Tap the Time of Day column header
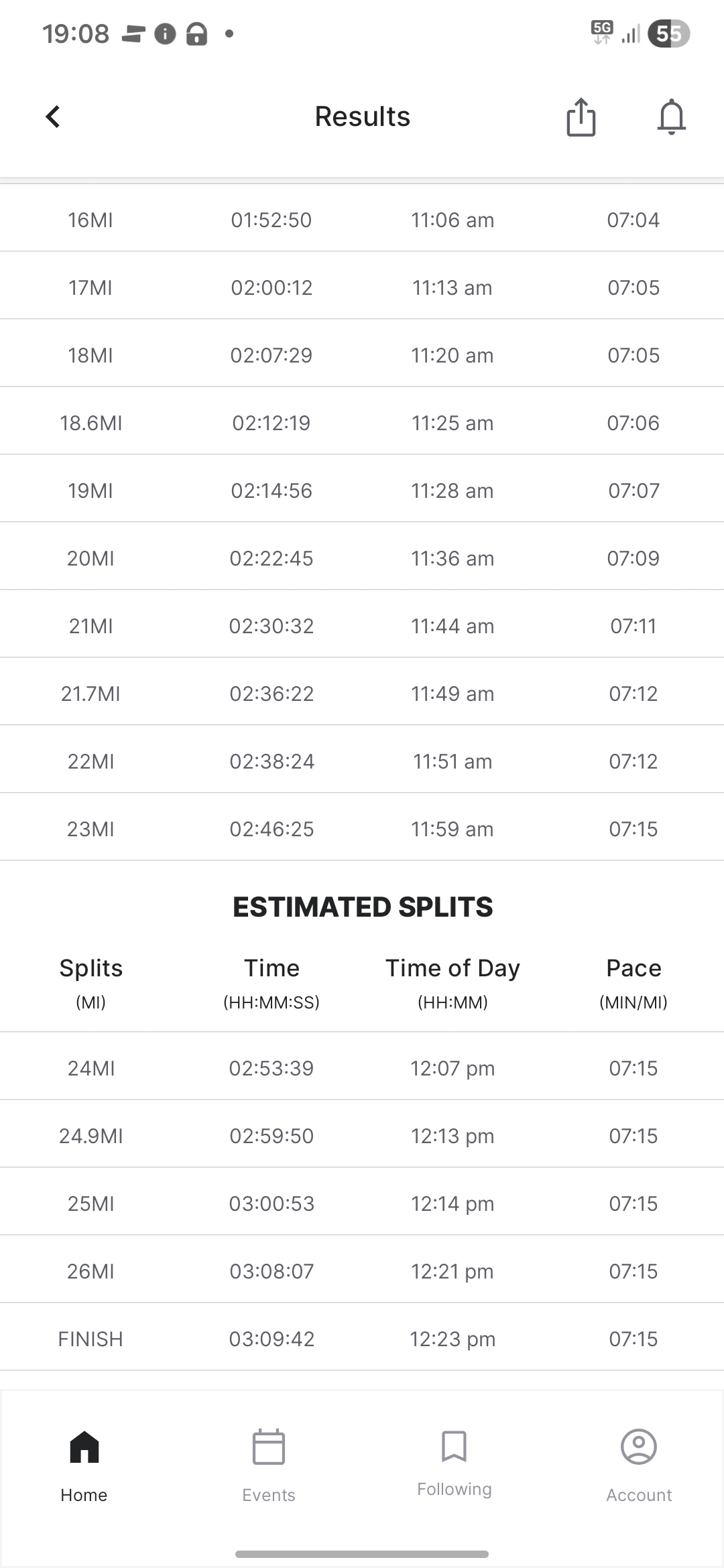This screenshot has height=1568, width=724. (x=452, y=968)
